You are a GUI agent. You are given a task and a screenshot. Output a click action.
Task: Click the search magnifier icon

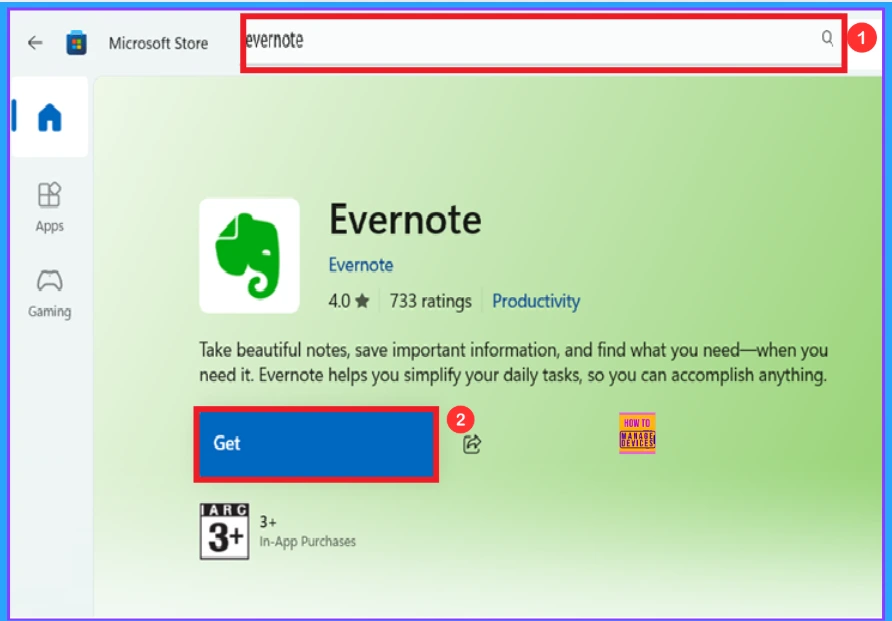click(827, 39)
